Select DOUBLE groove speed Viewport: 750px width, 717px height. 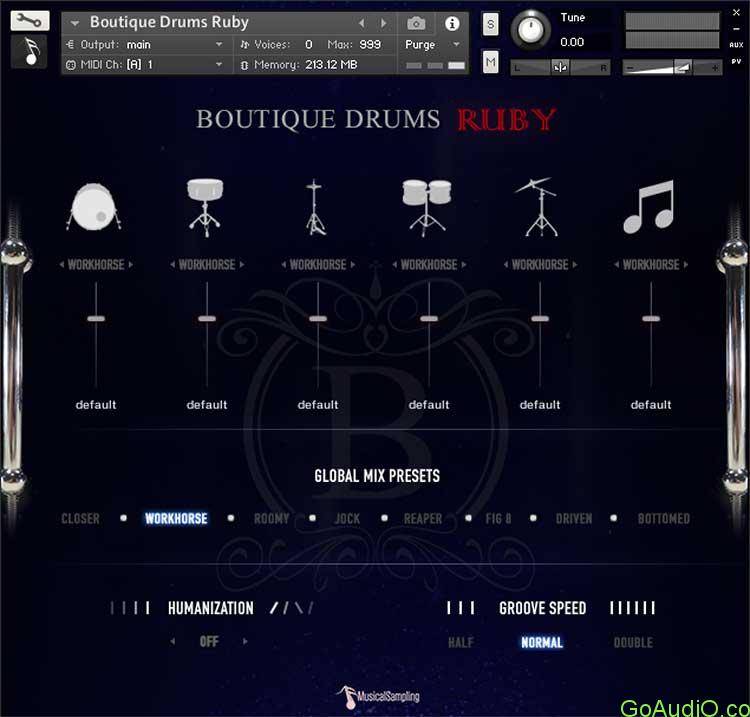pos(633,642)
